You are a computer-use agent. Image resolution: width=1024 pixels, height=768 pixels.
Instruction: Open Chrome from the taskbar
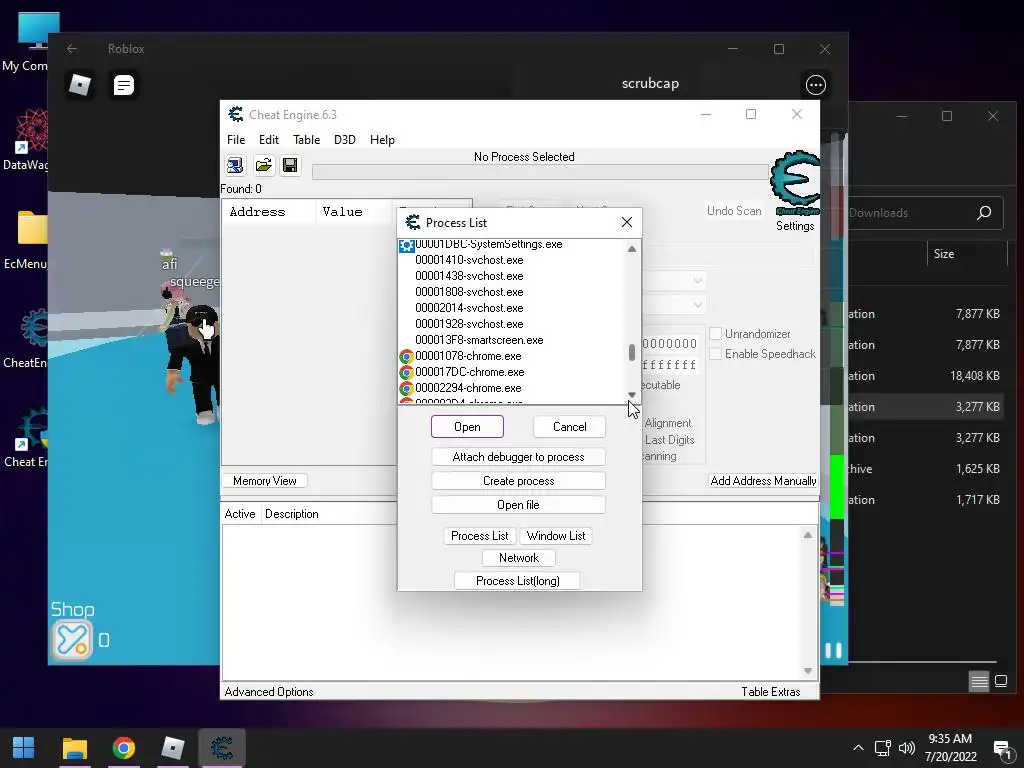(x=123, y=748)
